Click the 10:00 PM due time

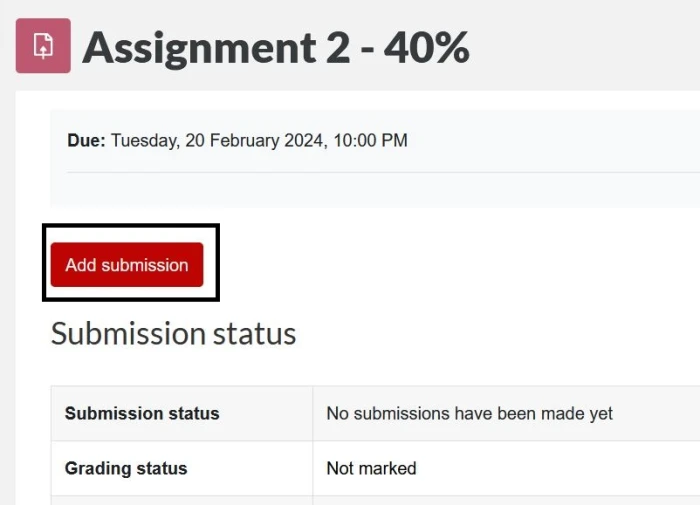(370, 140)
